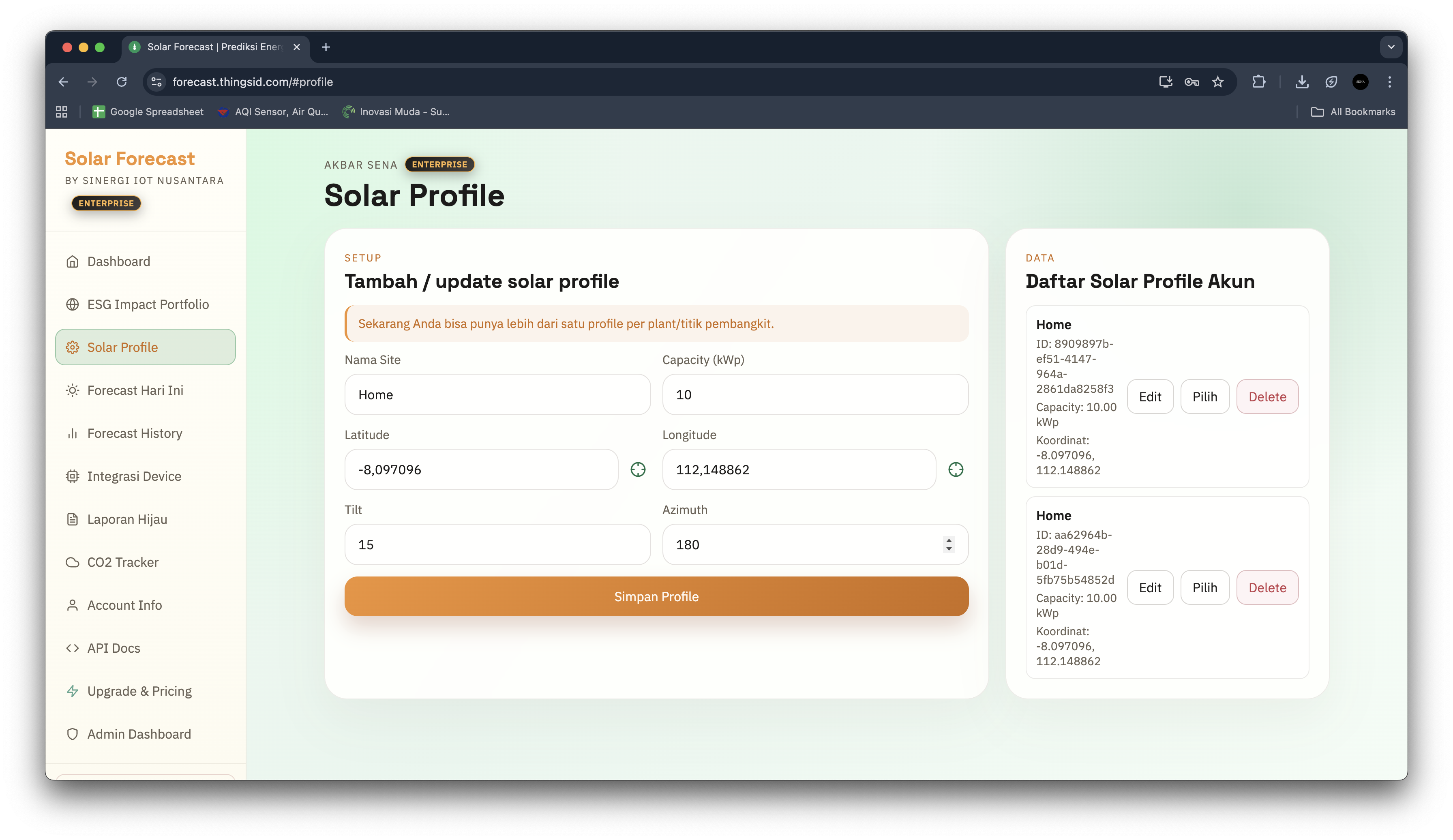The width and height of the screenshot is (1453, 840).
Task: Click the downloads icon in the browser toolbar
Action: pos(1302,82)
